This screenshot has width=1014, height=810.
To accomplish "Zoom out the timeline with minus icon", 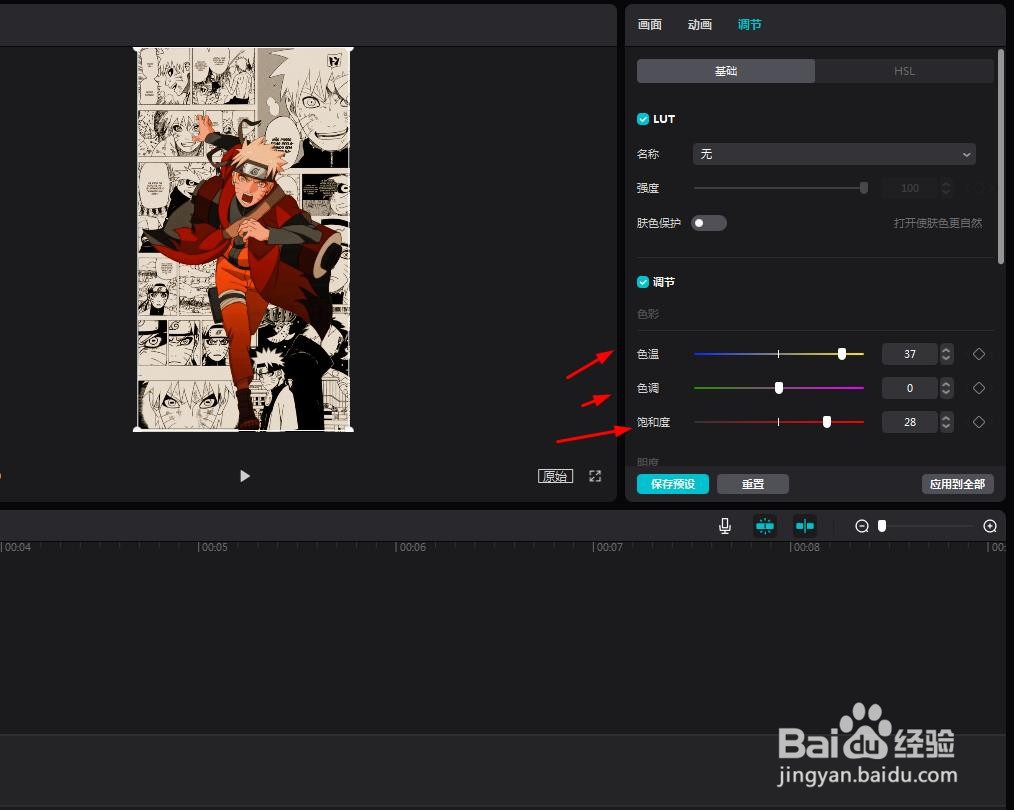I will coord(861,526).
